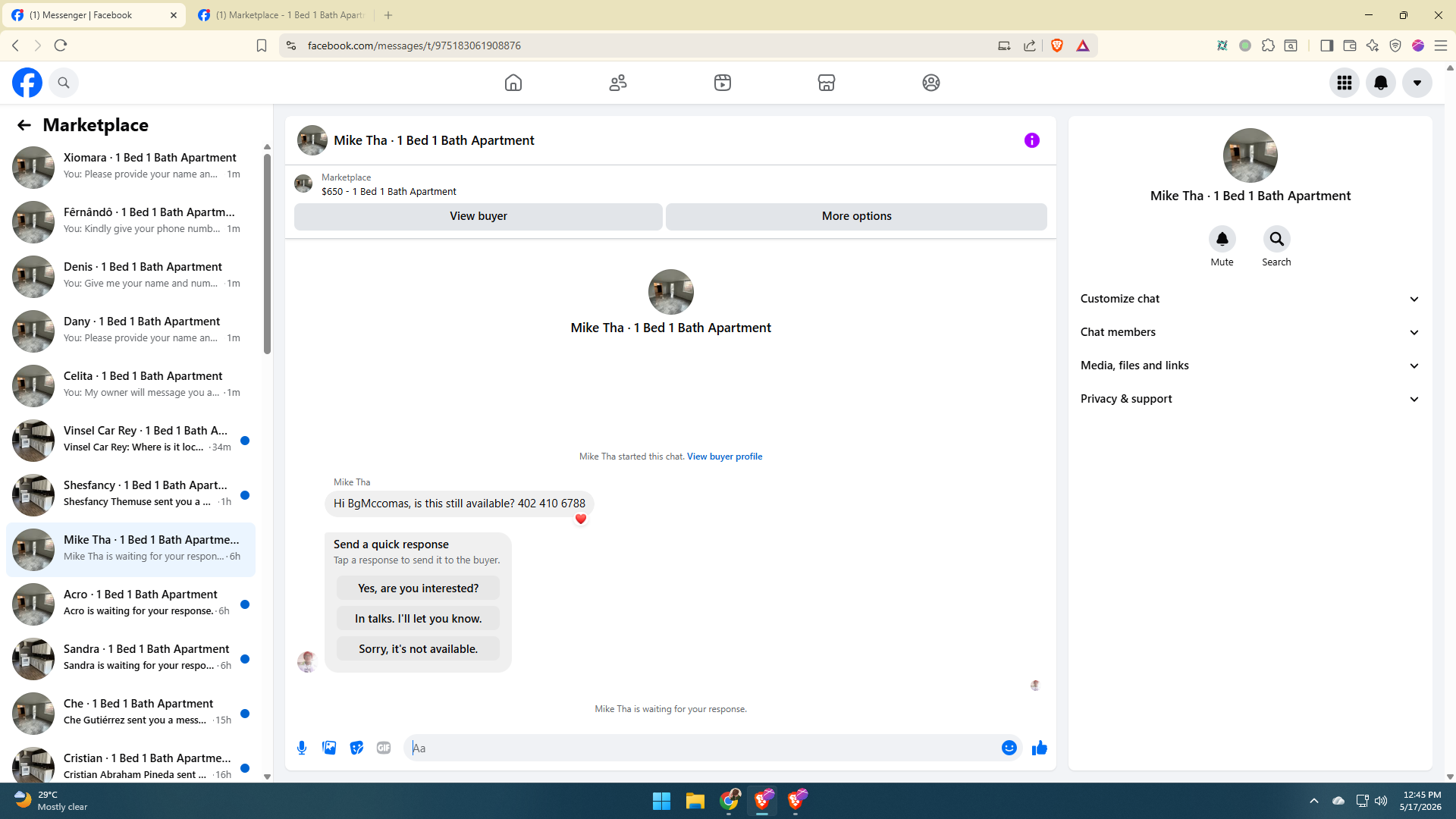
Task: Open Facebook search magnifier
Action: pyautogui.click(x=64, y=83)
